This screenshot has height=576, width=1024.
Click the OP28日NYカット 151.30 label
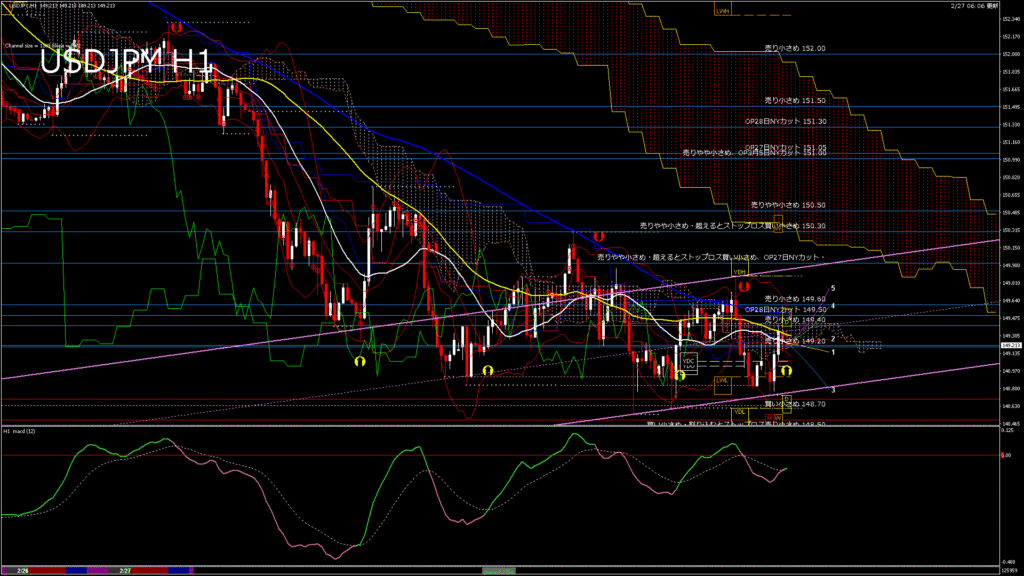(785, 120)
